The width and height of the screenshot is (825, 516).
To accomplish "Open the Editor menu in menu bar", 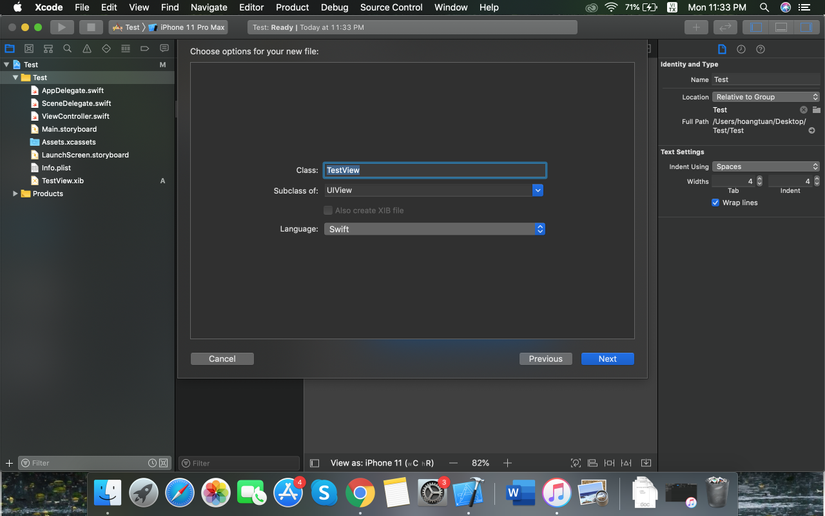I will coord(251,7).
